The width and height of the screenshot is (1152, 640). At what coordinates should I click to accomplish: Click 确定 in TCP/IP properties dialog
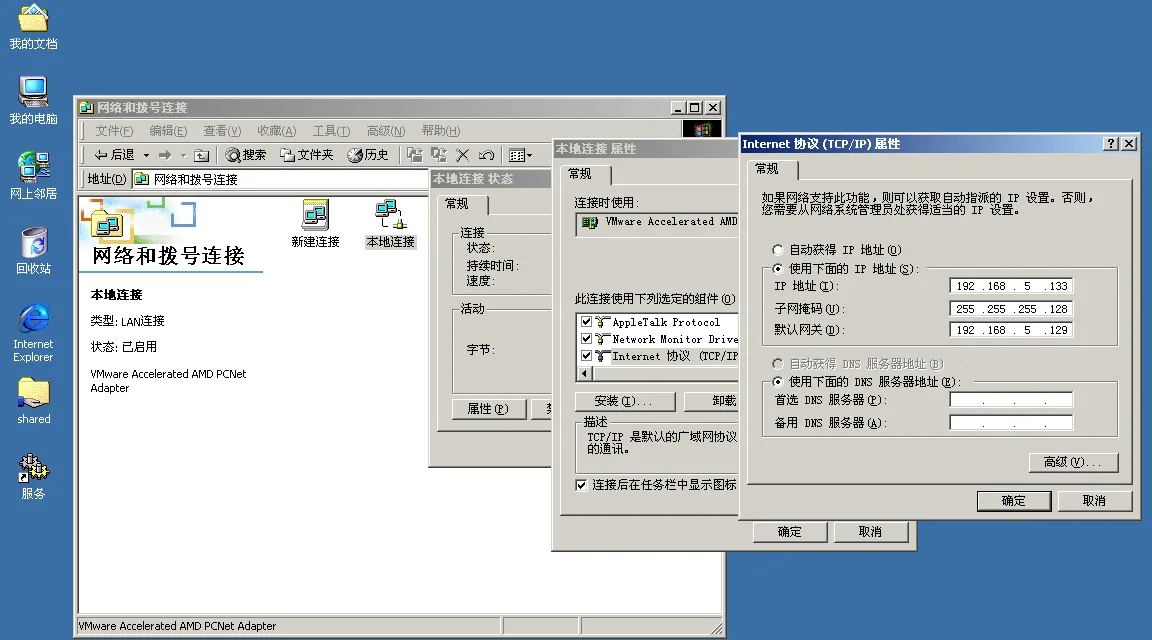point(1014,501)
